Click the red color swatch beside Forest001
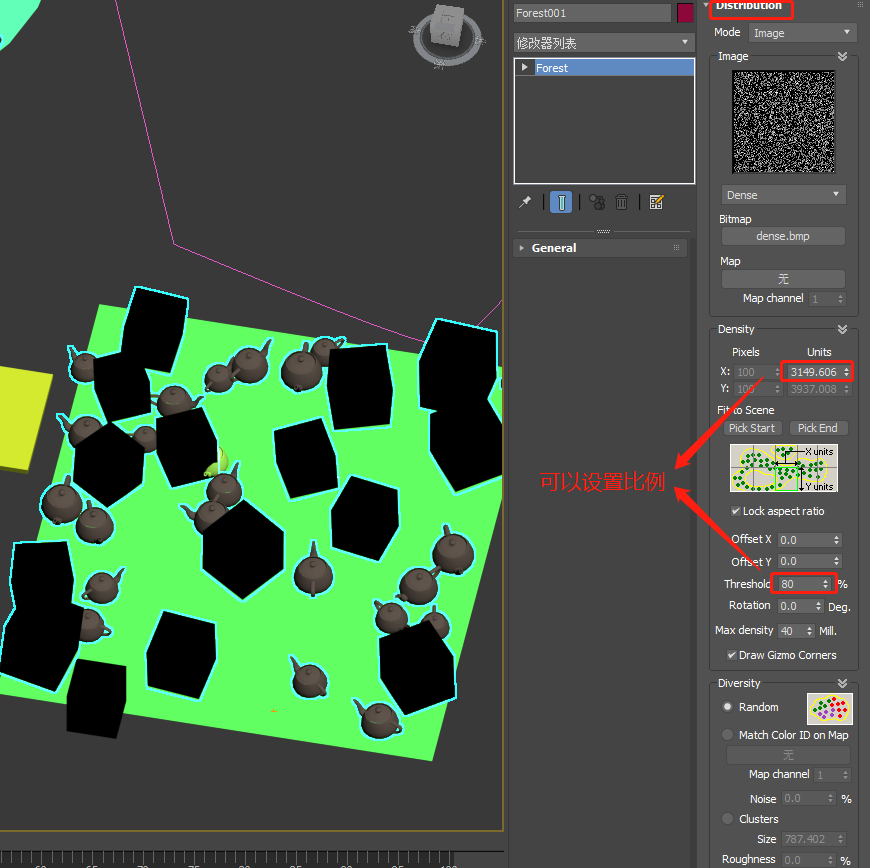 pyautogui.click(x=685, y=12)
